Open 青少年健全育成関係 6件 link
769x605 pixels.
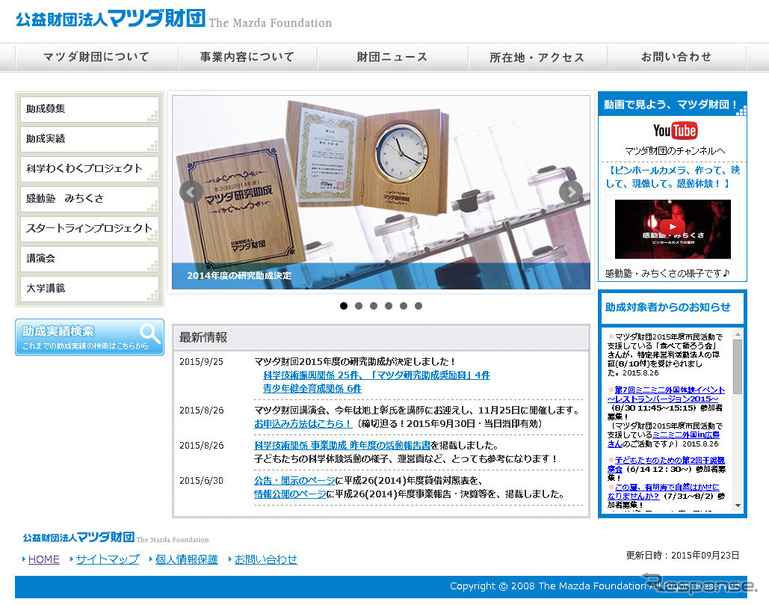tap(312, 389)
